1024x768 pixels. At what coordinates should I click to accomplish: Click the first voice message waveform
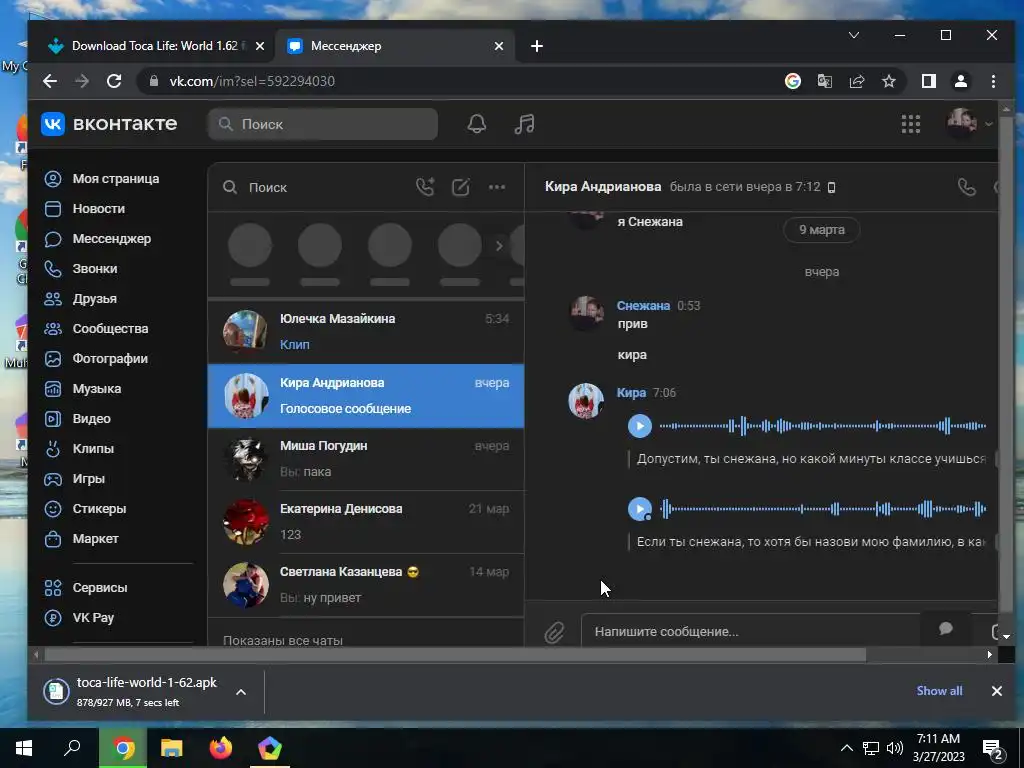pos(823,426)
